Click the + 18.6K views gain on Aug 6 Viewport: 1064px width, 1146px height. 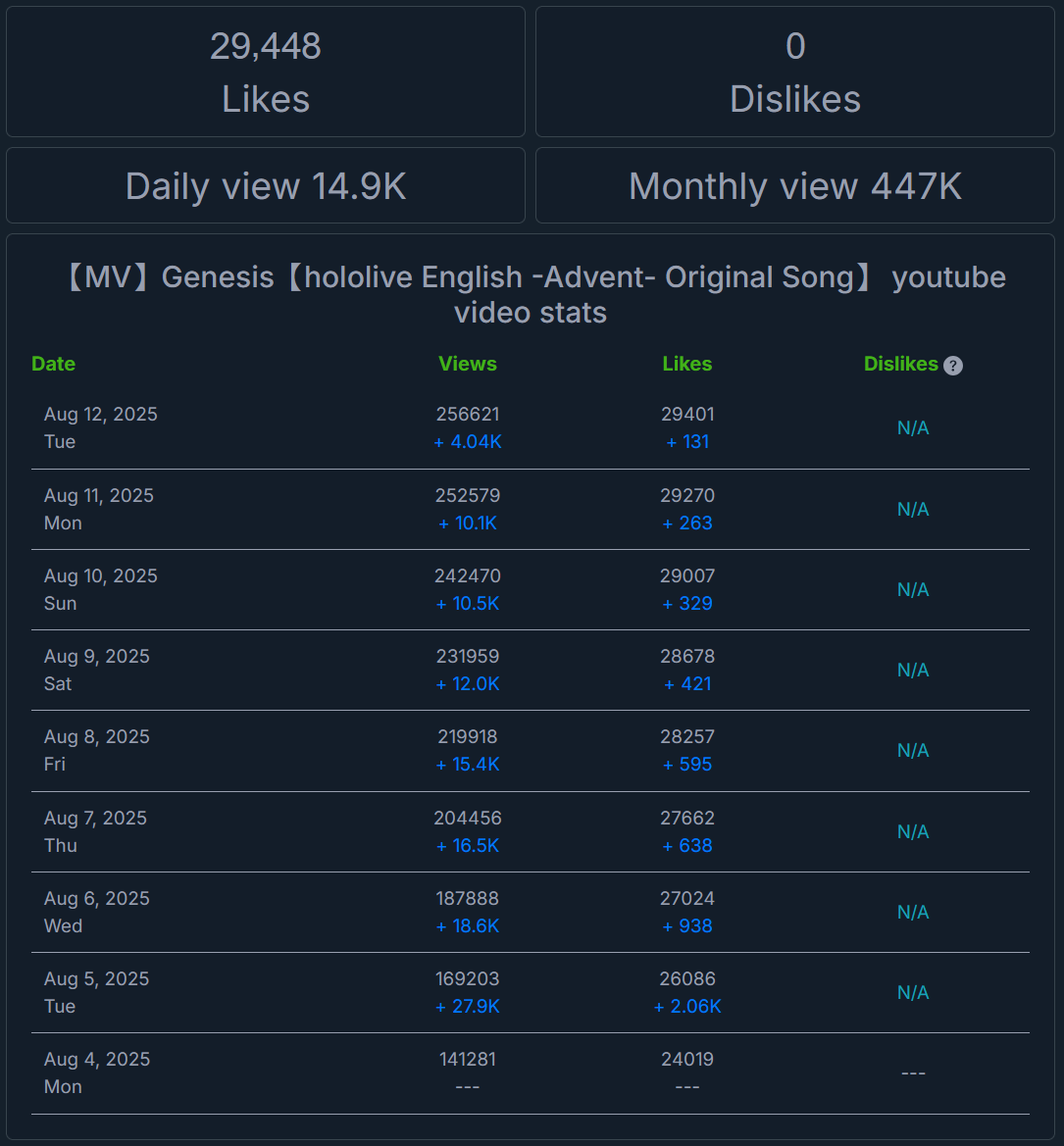(x=468, y=926)
